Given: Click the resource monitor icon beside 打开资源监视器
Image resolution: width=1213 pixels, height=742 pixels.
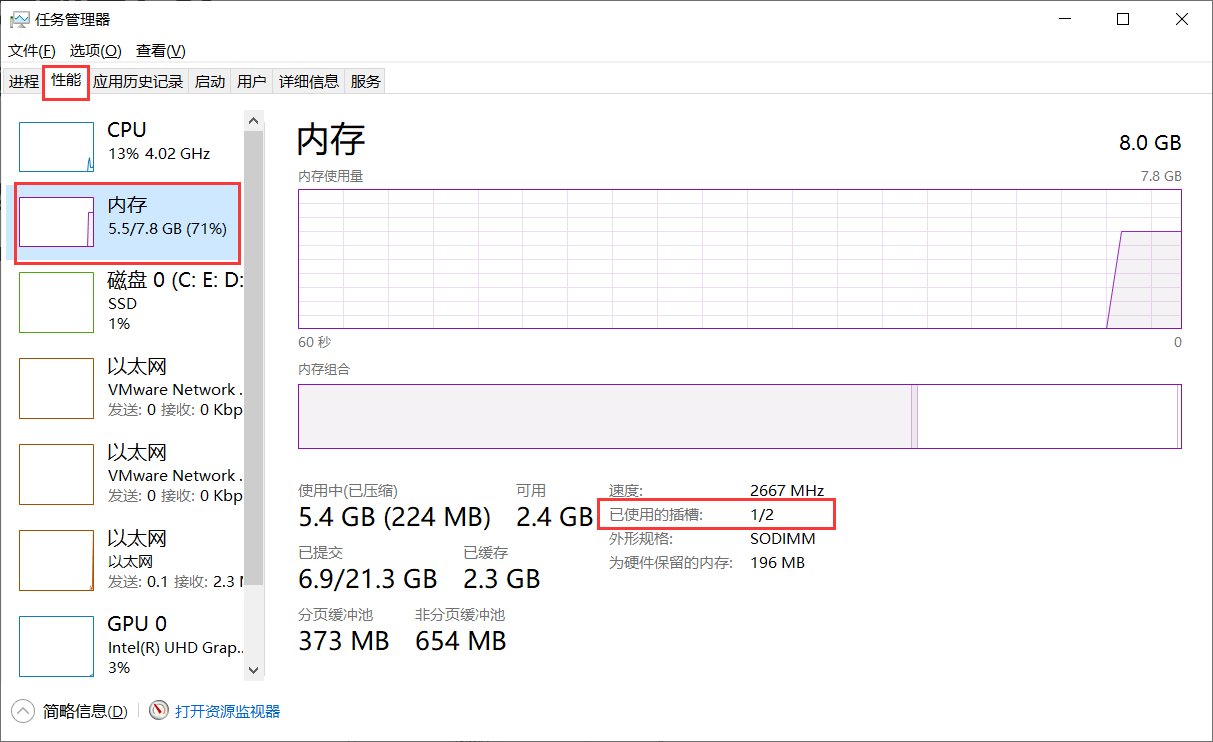Looking at the screenshot, I should (x=159, y=711).
